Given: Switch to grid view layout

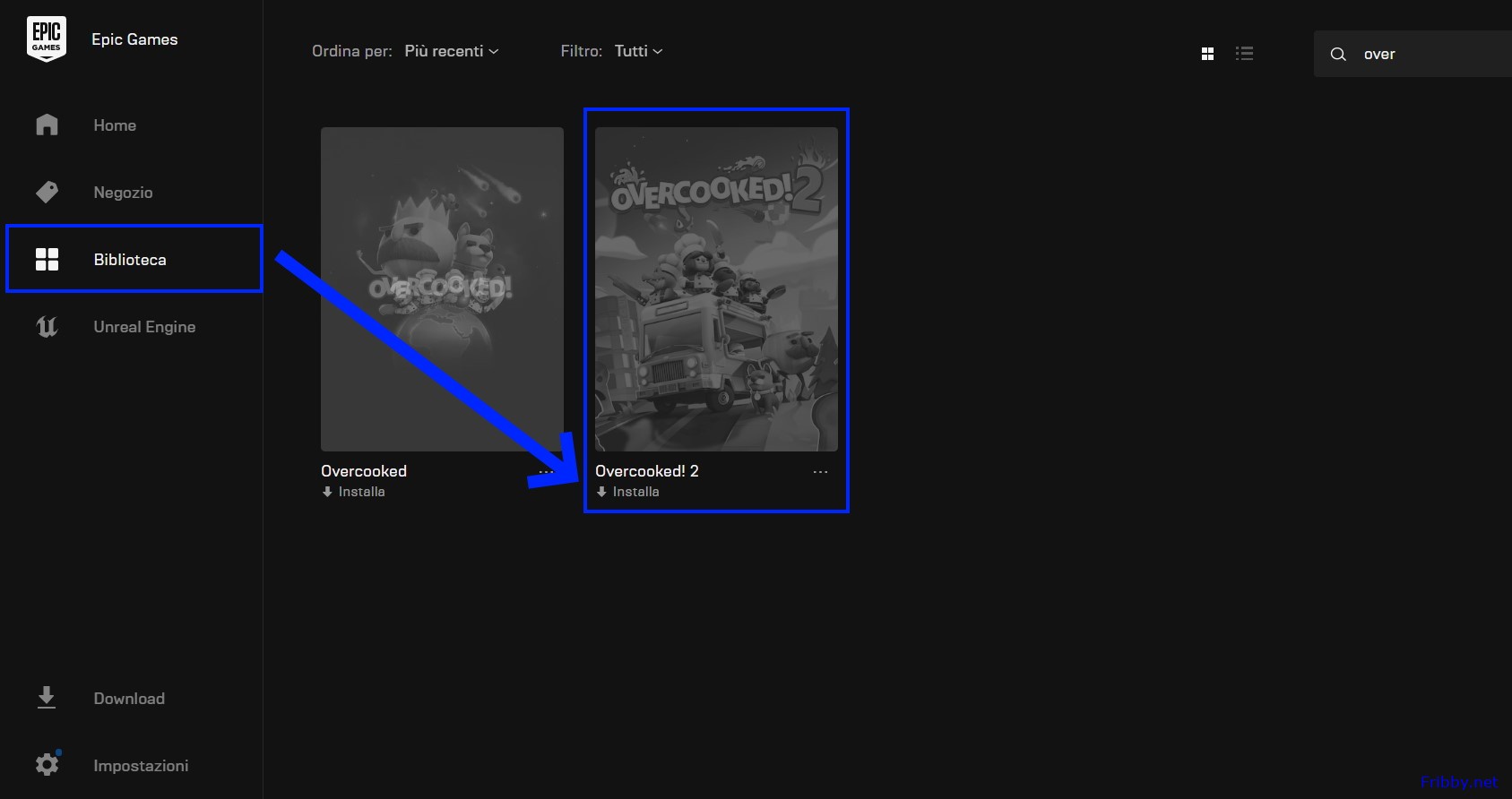Looking at the screenshot, I should (x=1207, y=54).
